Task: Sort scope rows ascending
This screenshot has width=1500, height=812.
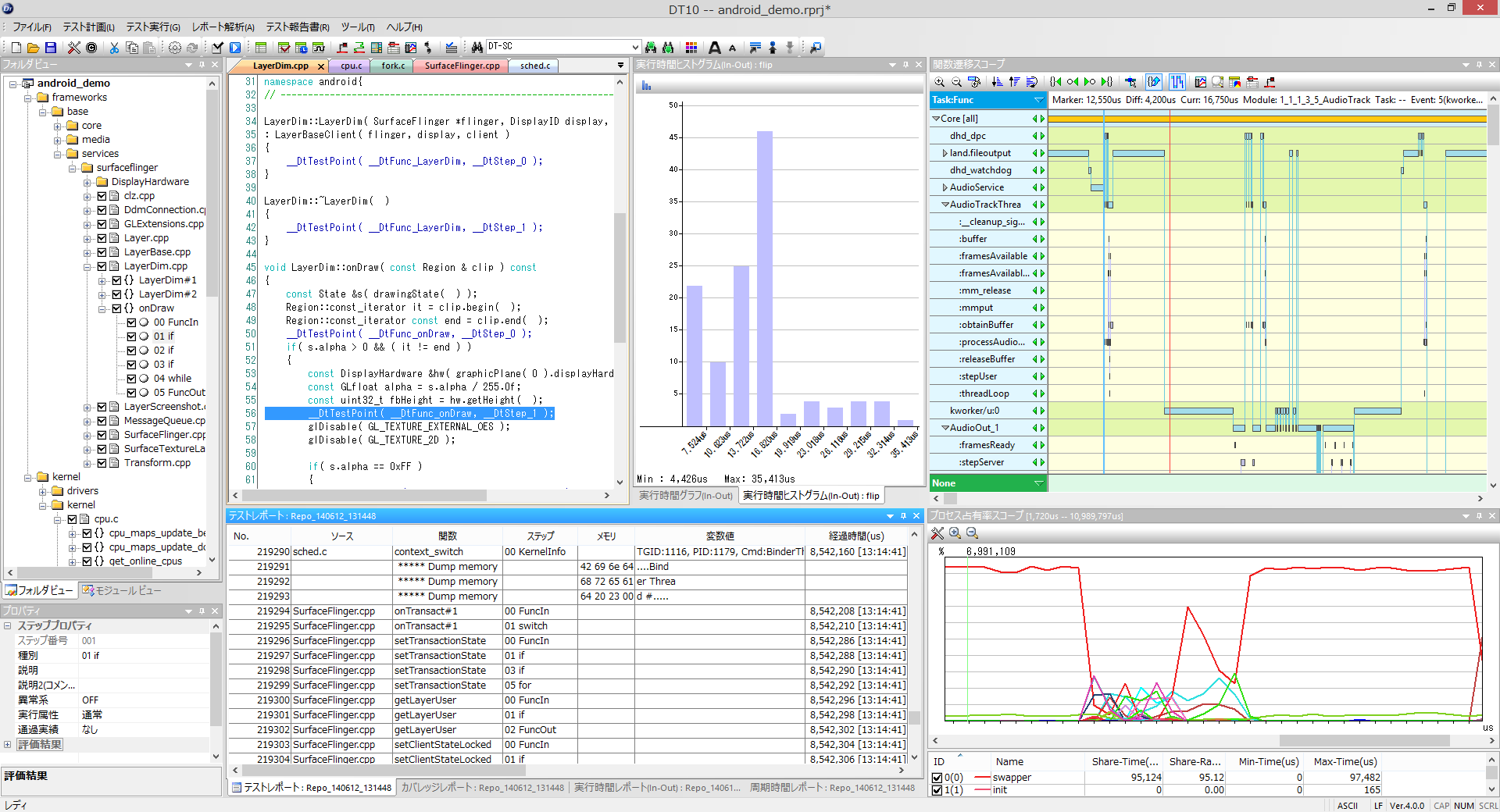Action: (1015, 81)
